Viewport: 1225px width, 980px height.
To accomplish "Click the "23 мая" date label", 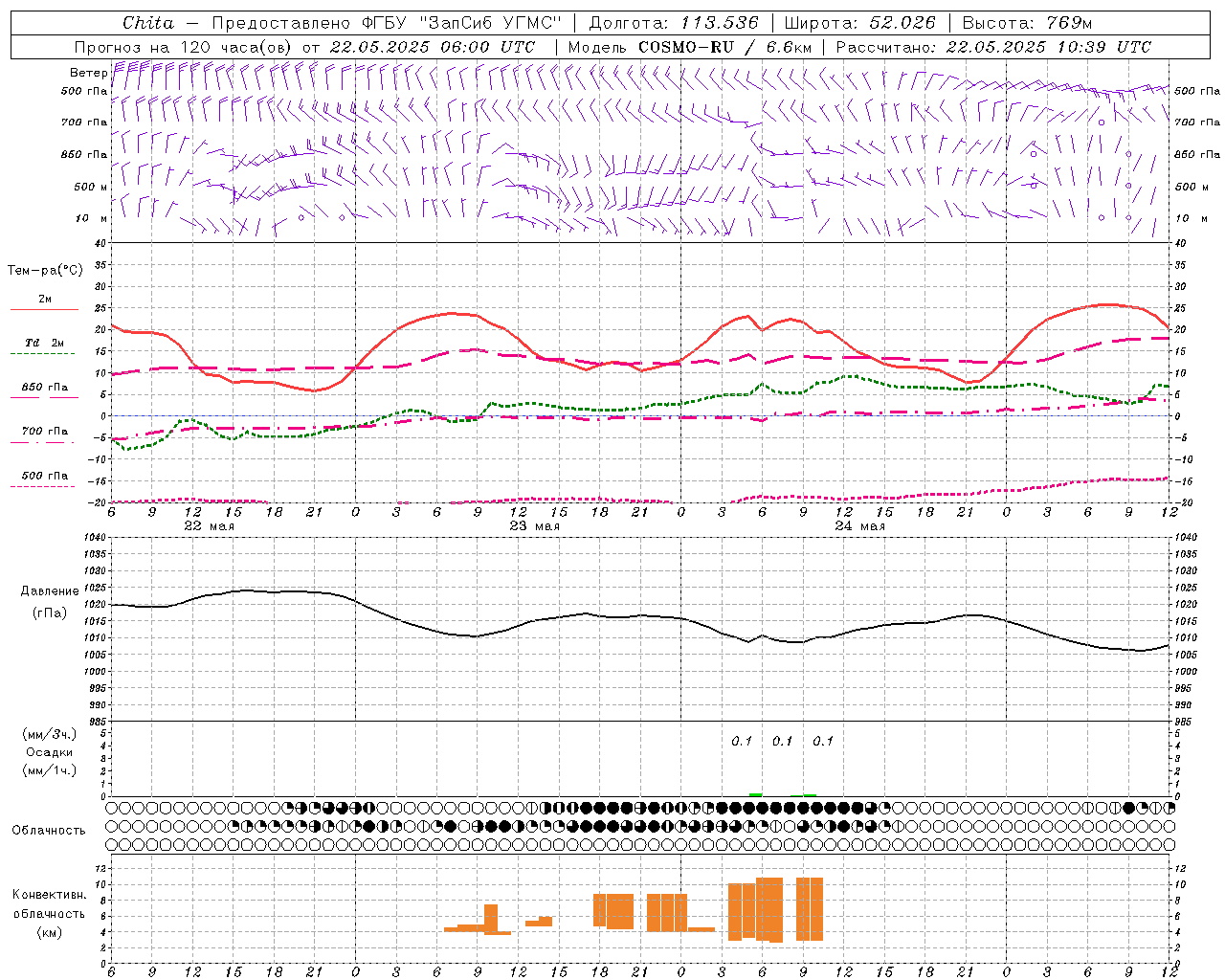I will pyautogui.click(x=534, y=526).
